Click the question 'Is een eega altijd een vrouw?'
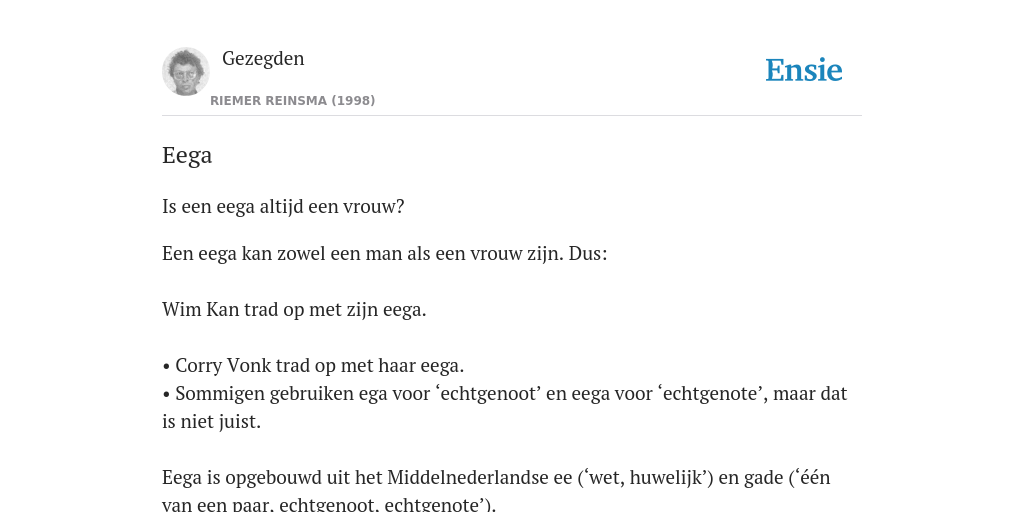This screenshot has width=1024, height=512. 283,206
